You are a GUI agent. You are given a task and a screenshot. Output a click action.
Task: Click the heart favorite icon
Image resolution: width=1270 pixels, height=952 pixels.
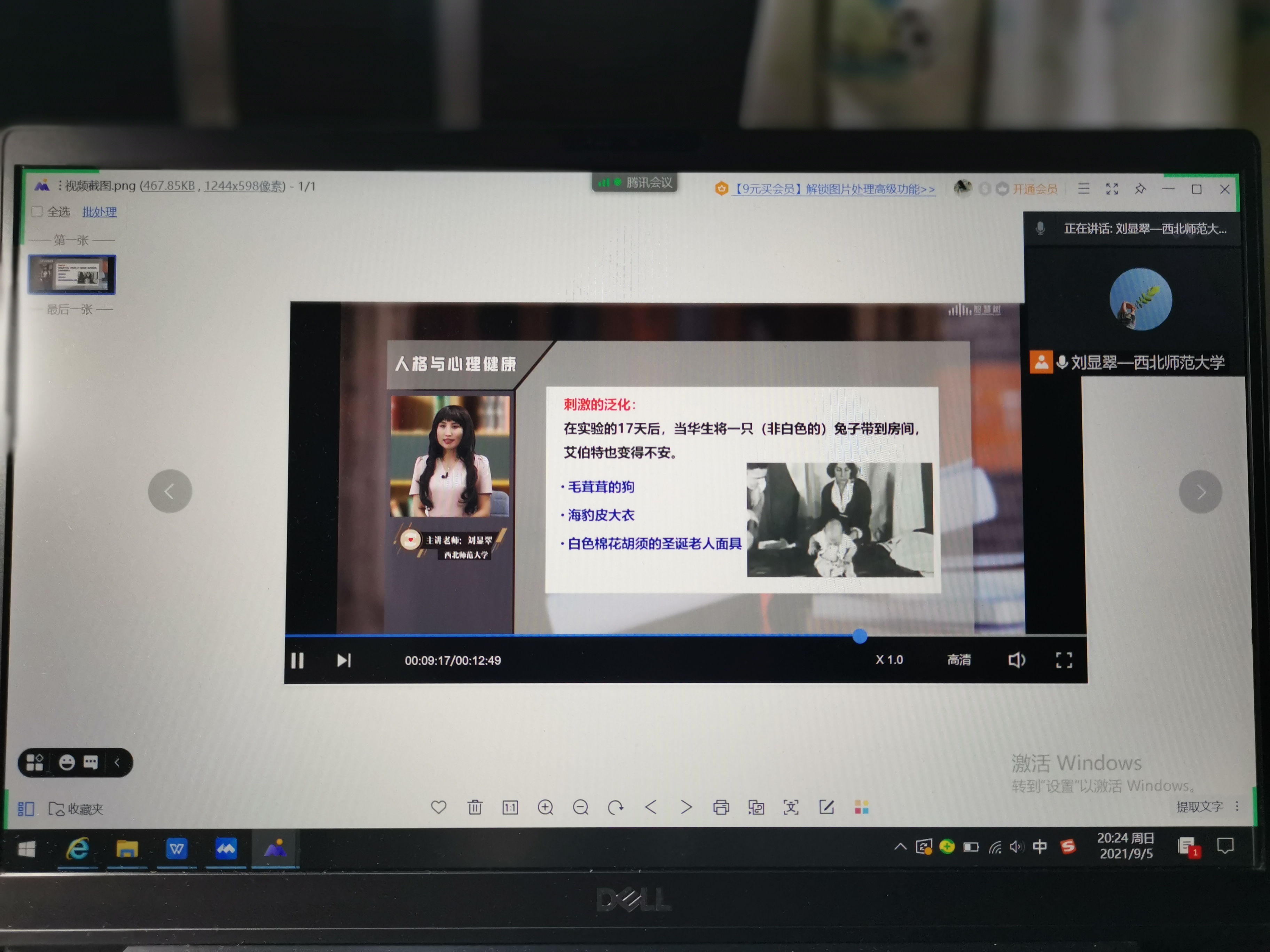point(439,807)
